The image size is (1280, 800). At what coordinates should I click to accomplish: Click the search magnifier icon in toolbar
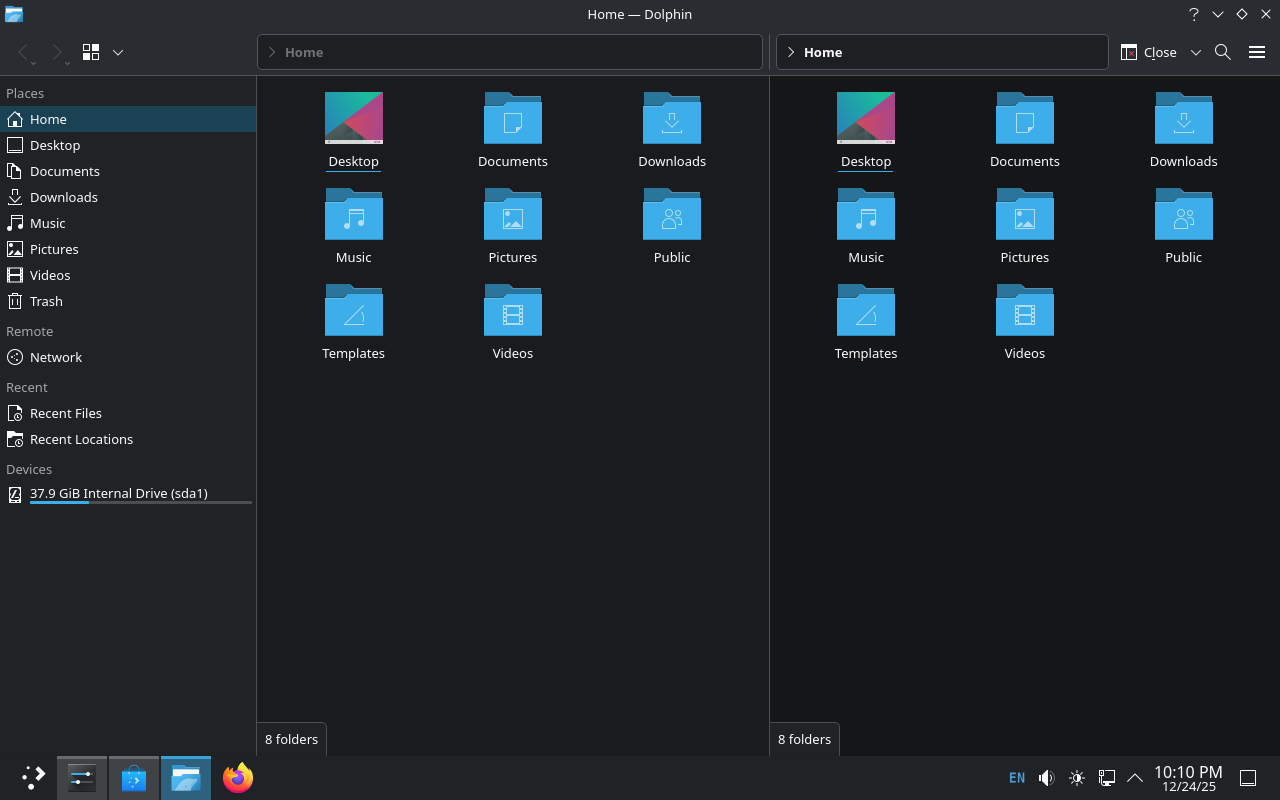point(1222,52)
